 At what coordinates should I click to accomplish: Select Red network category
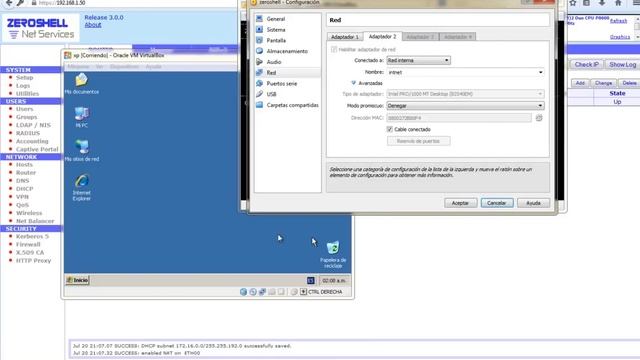[x=271, y=73]
